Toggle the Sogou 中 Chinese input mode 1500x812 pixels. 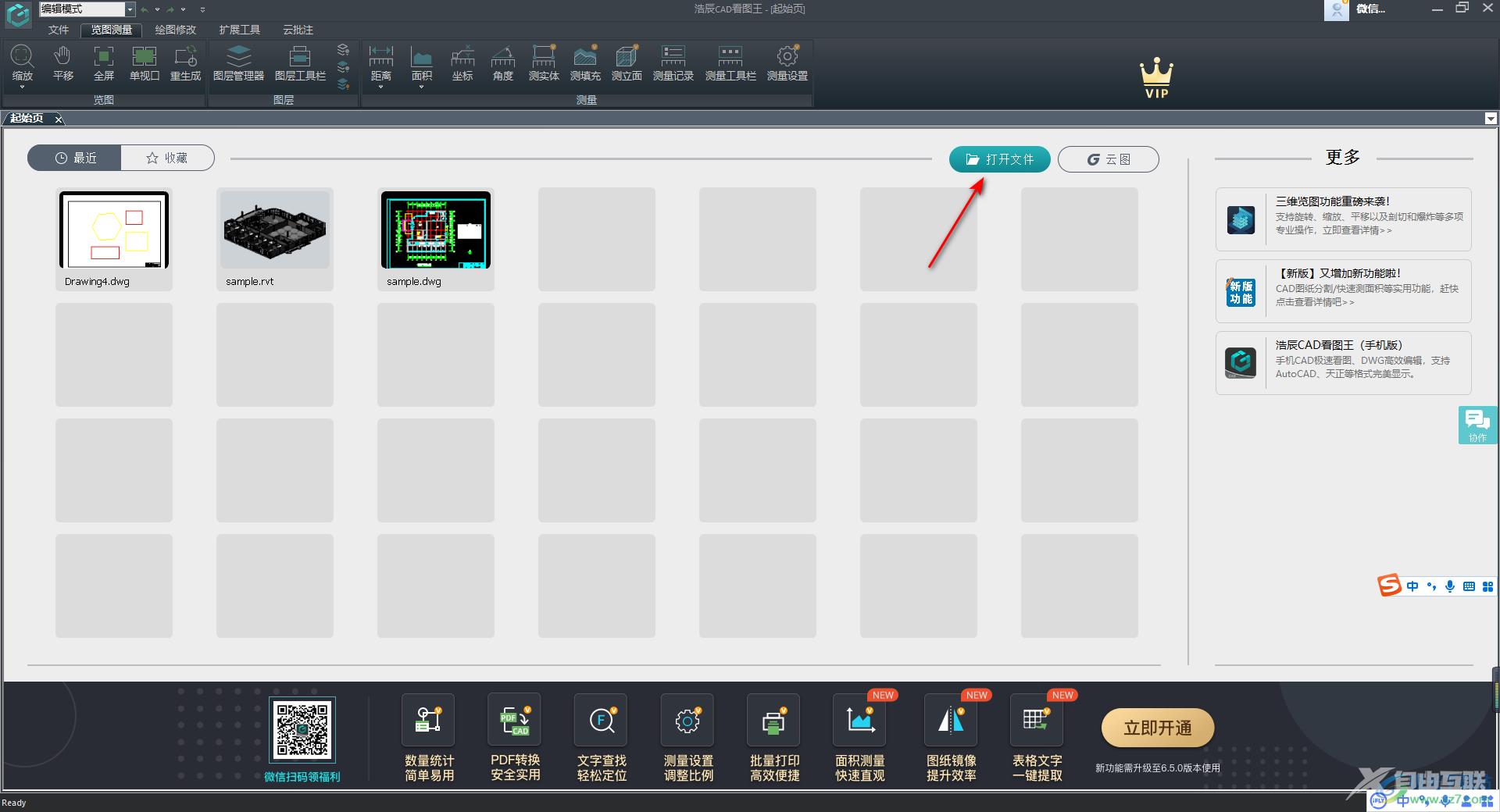[x=1412, y=586]
